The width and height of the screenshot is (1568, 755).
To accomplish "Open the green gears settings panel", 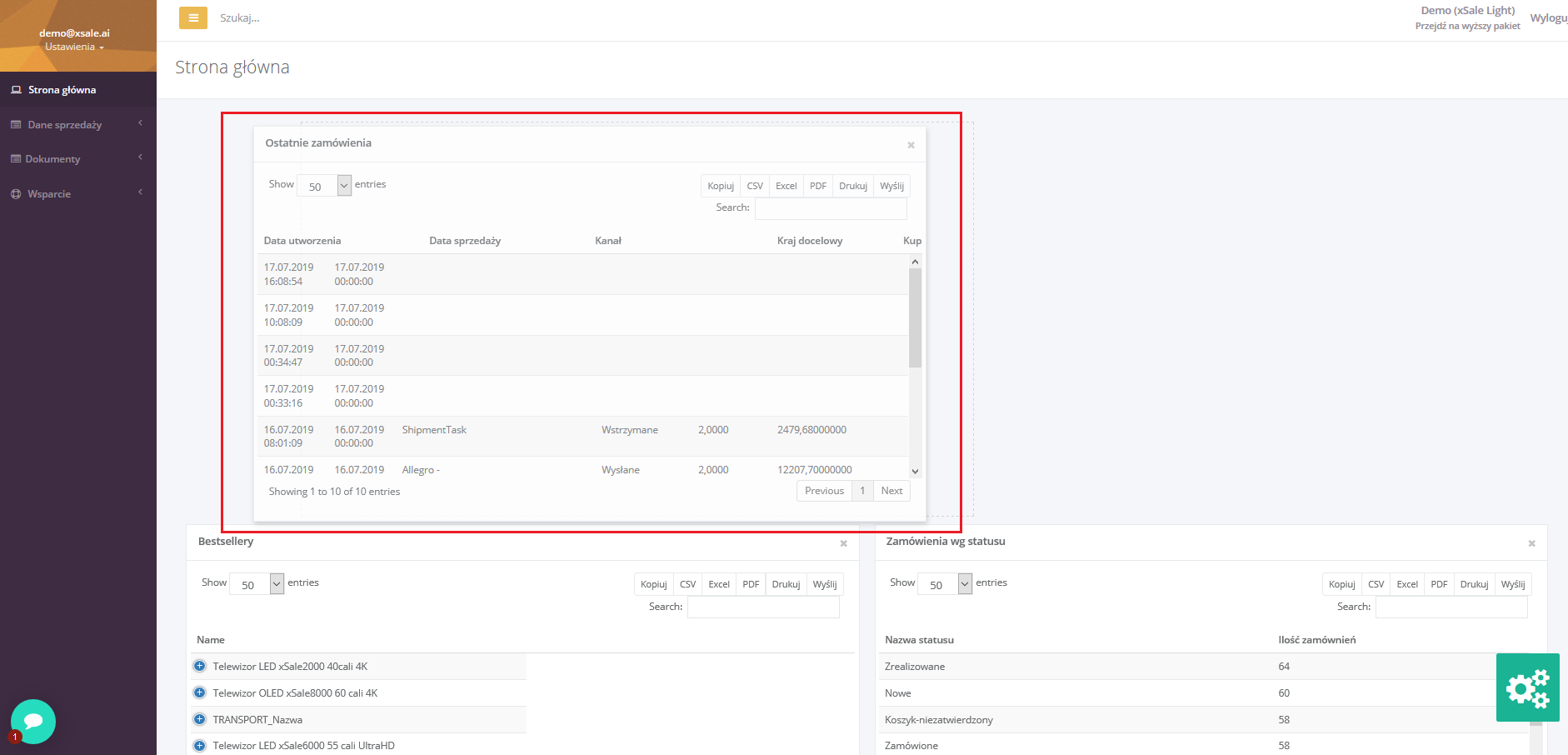I will click(1527, 687).
